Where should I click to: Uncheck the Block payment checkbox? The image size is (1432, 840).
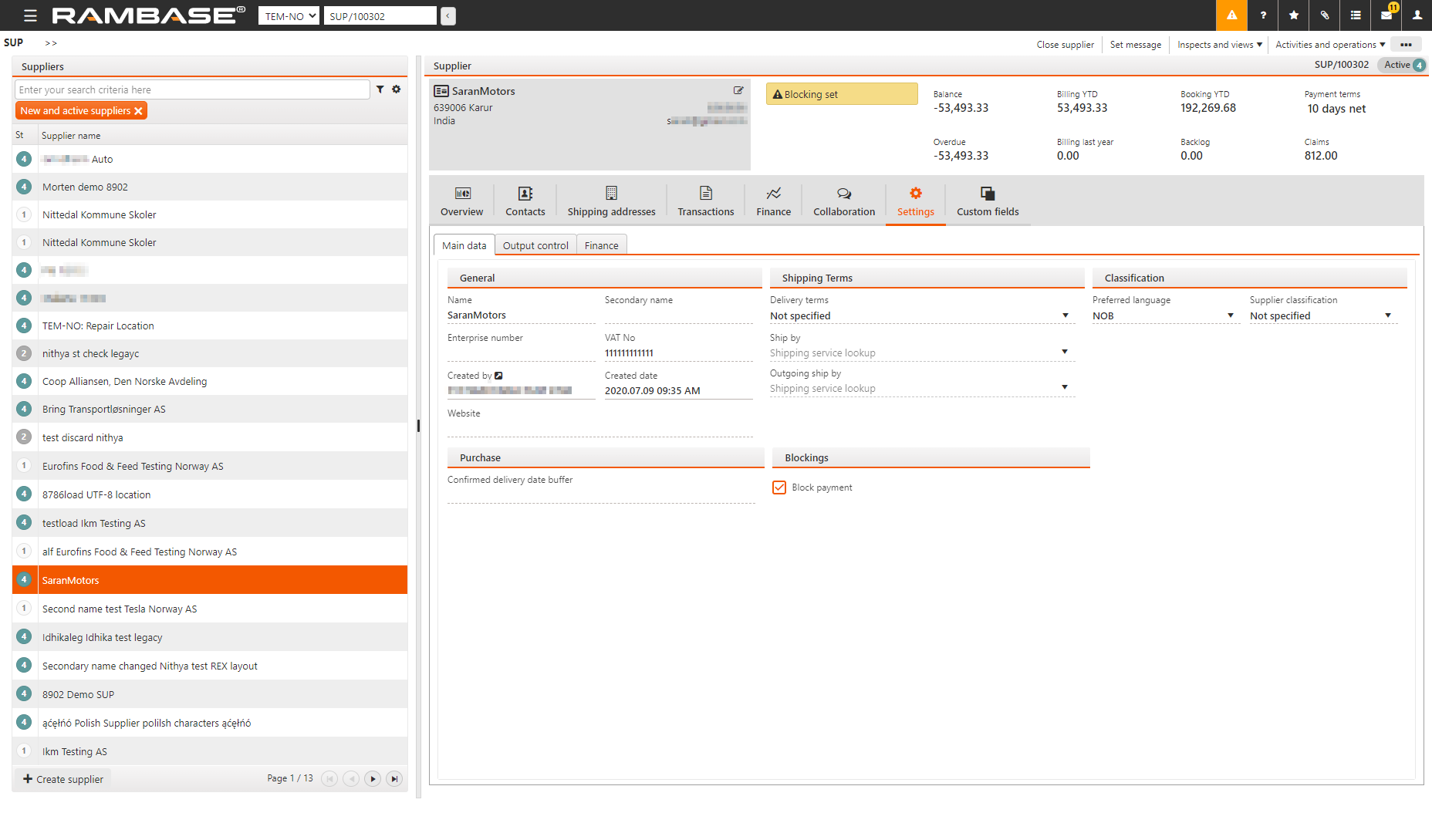click(x=779, y=487)
